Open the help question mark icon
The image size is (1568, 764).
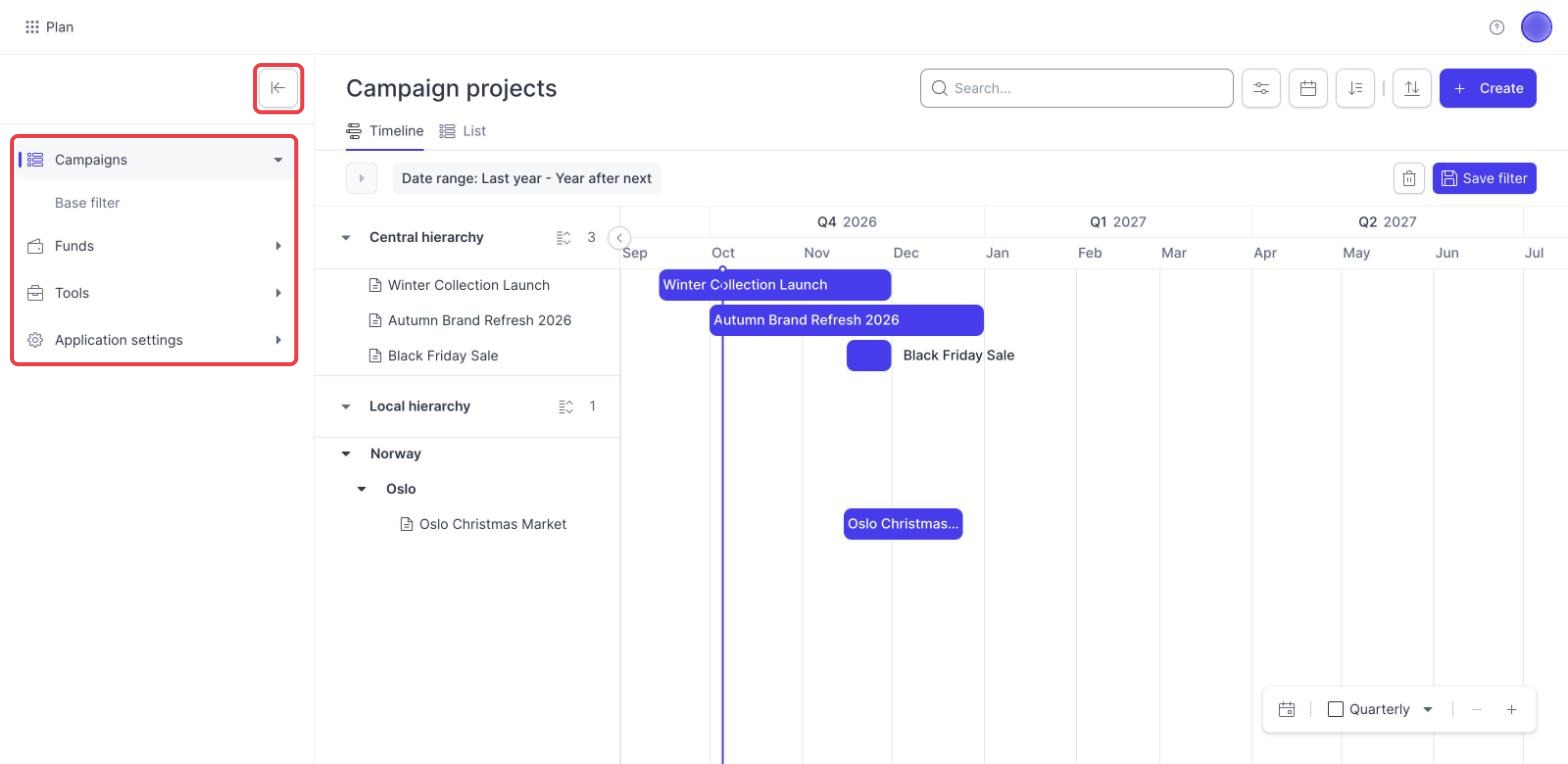(1496, 27)
